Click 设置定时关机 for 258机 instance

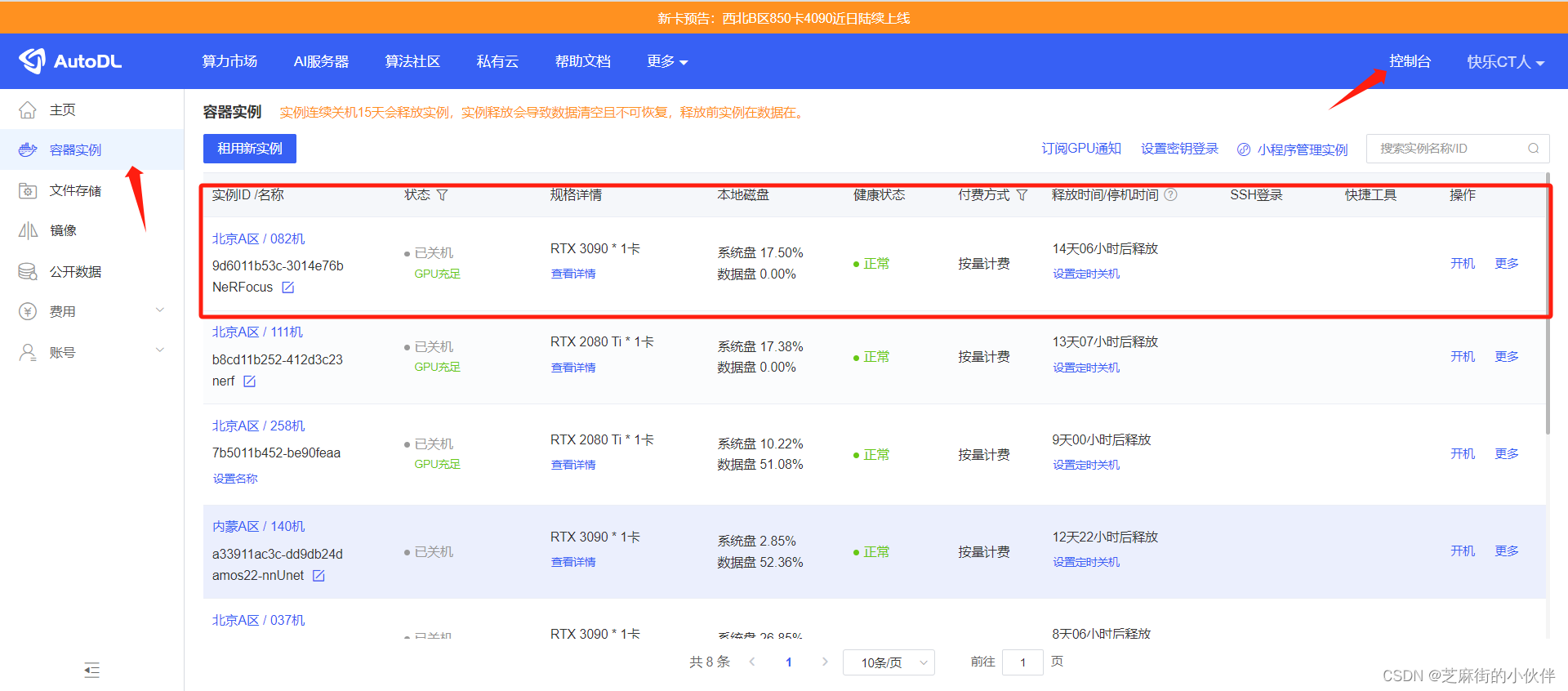click(1086, 465)
